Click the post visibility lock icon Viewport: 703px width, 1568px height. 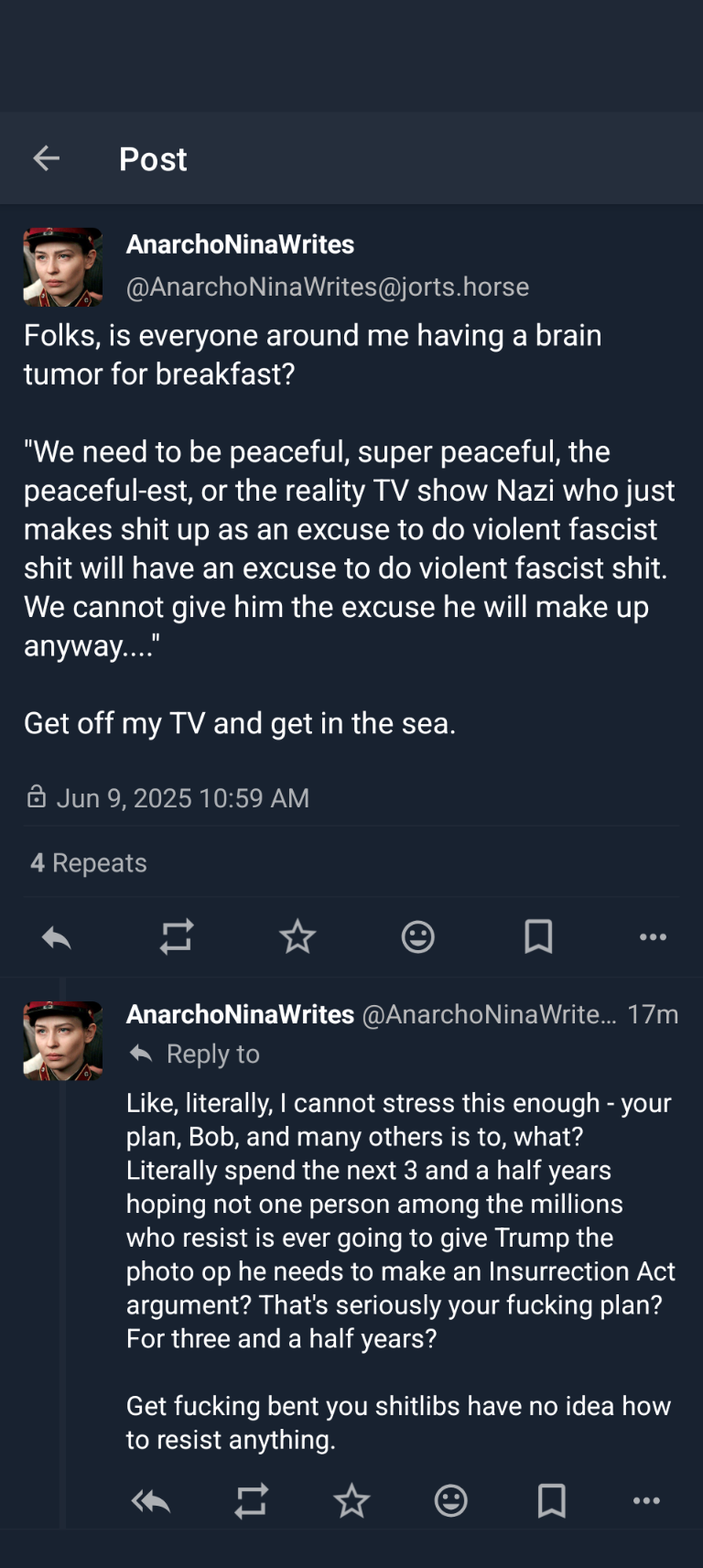(37, 796)
